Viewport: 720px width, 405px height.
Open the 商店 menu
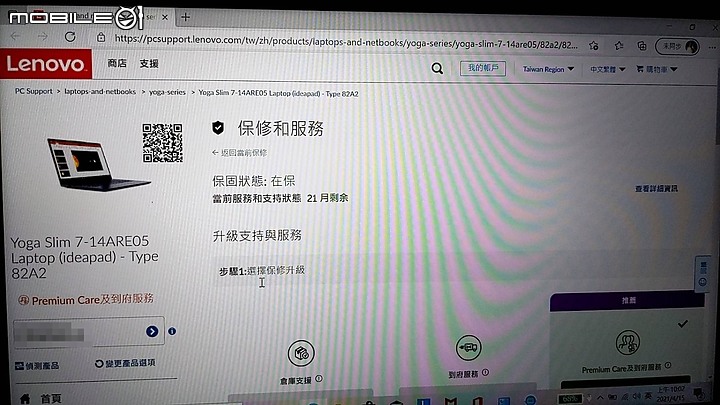pos(117,63)
